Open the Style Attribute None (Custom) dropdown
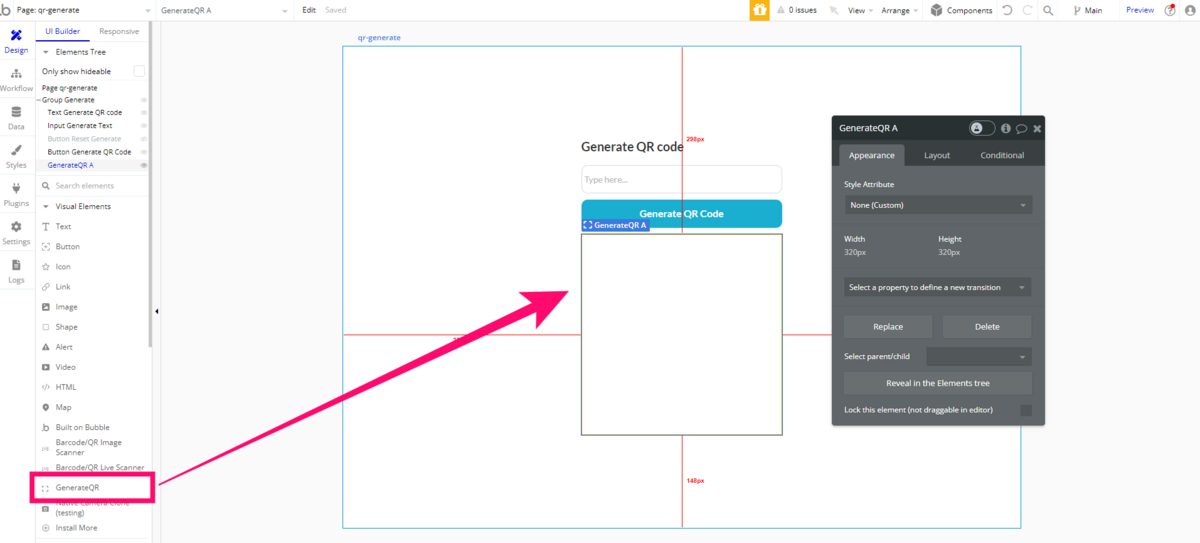Viewport: 1200px width, 543px height. [938, 205]
